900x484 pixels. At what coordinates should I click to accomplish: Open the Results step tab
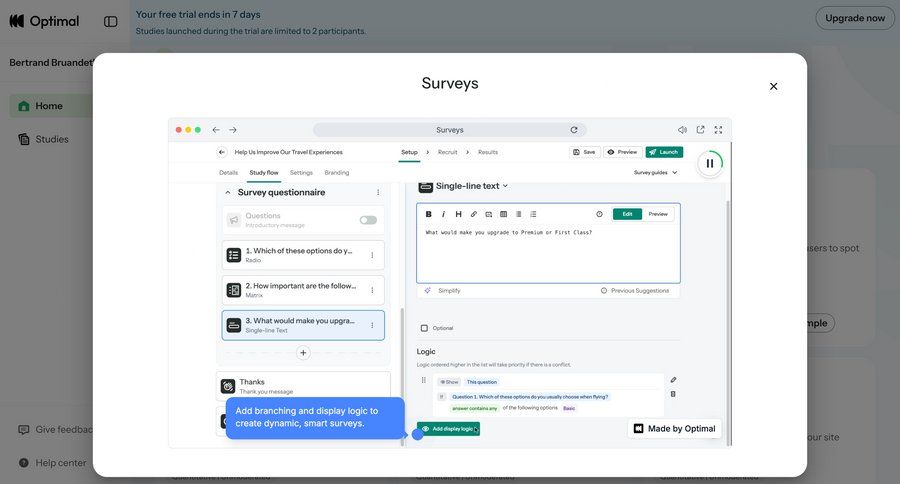click(x=488, y=152)
